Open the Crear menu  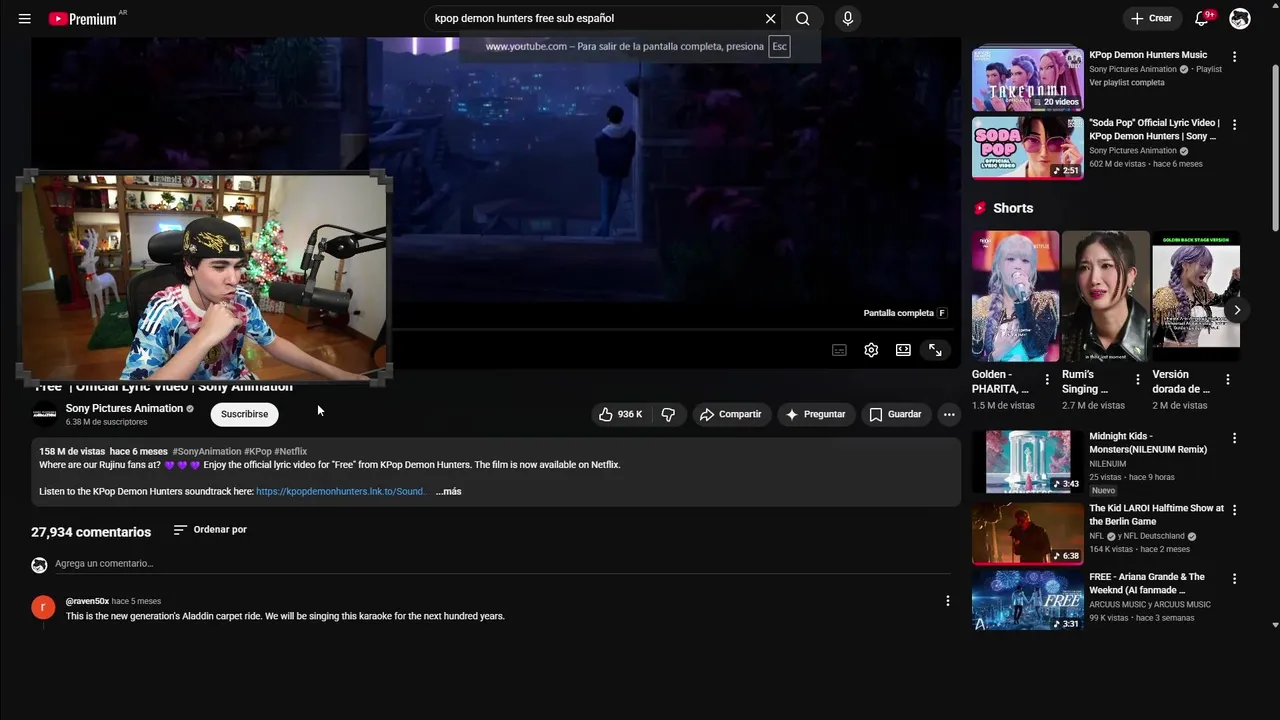1151,19
